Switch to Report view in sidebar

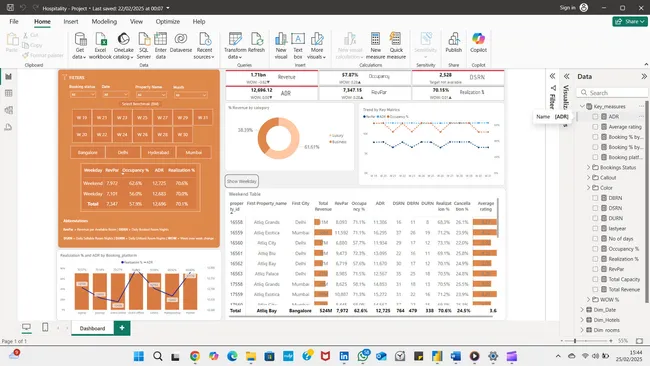[8, 77]
